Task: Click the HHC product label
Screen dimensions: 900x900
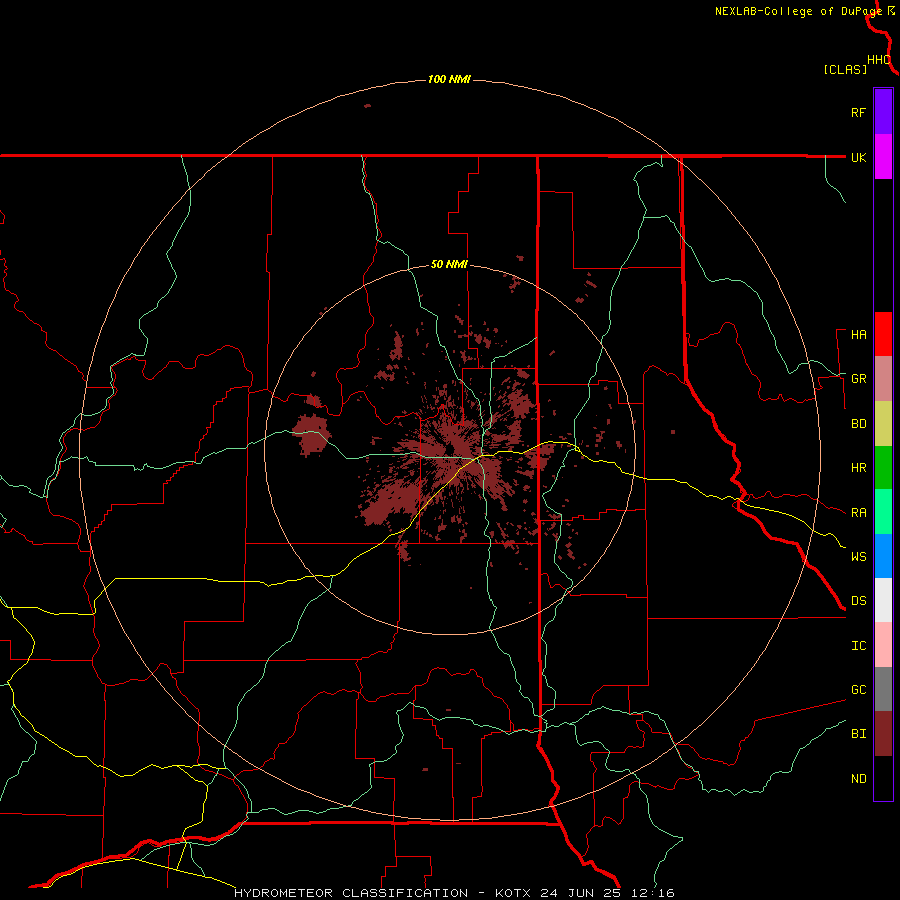Action: pyautogui.click(x=878, y=60)
